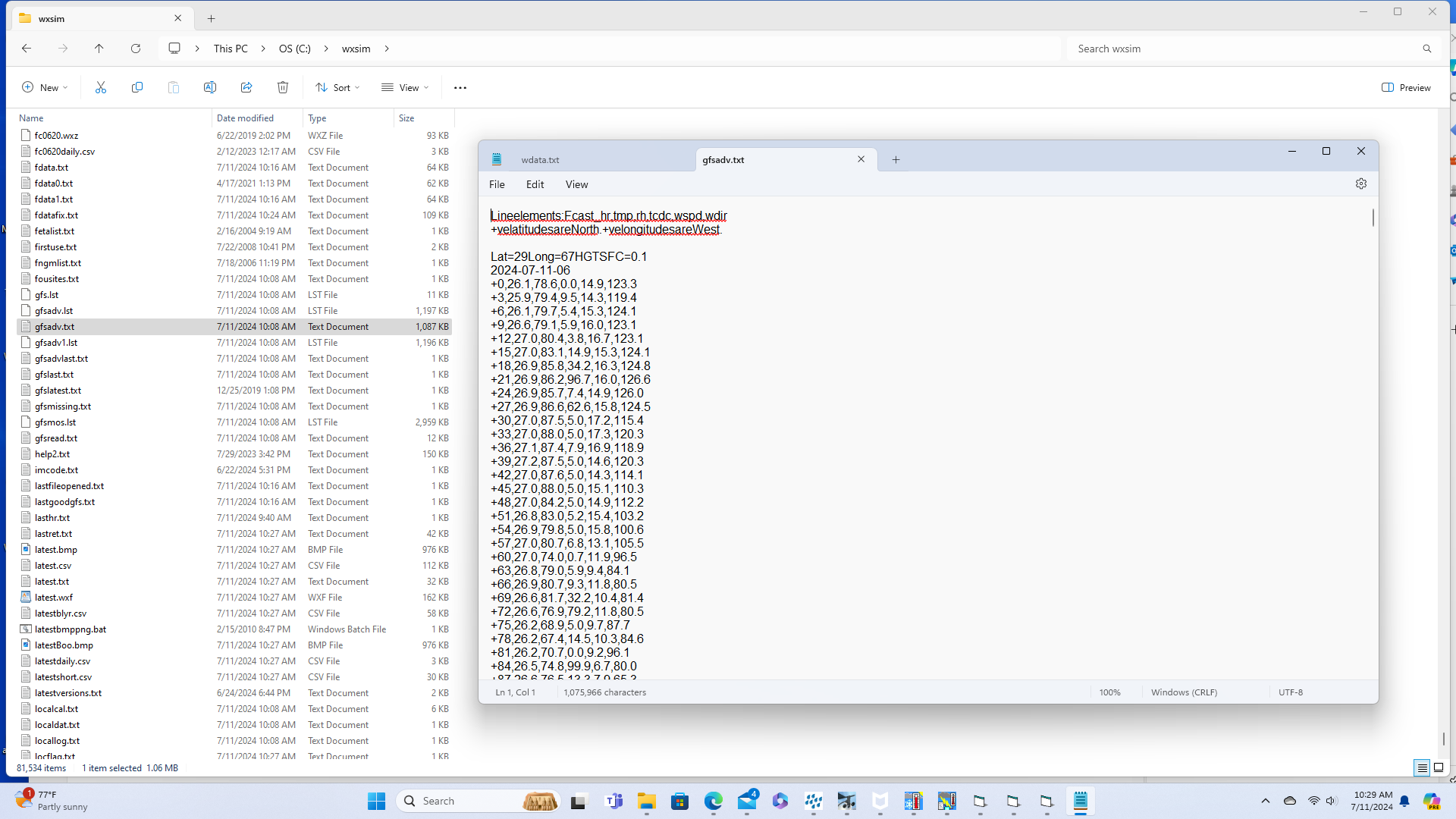
Task: Expand chevron after This PC breadcrumb
Action: coord(263,49)
